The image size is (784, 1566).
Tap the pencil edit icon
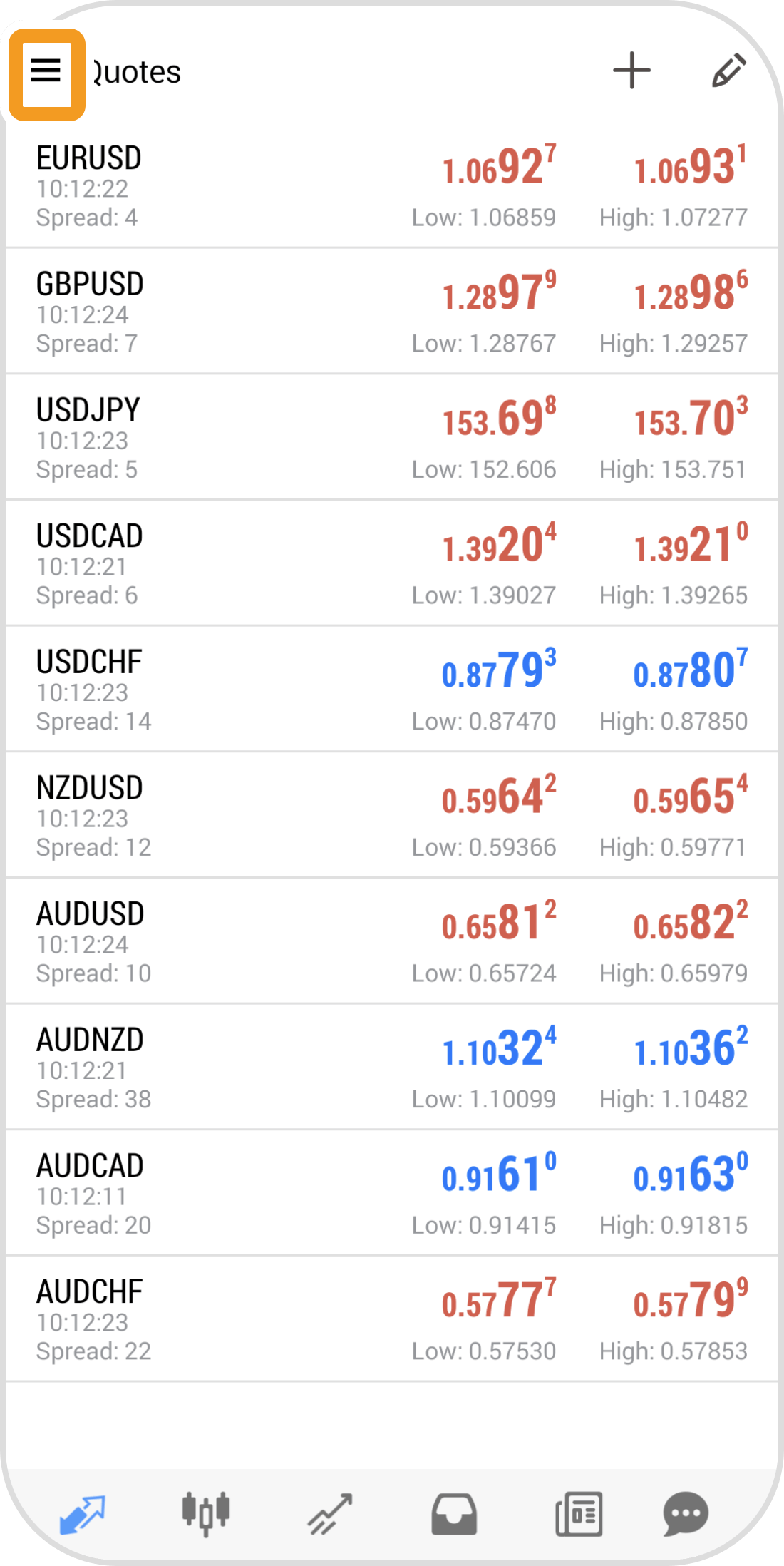pyautogui.click(x=728, y=71)
